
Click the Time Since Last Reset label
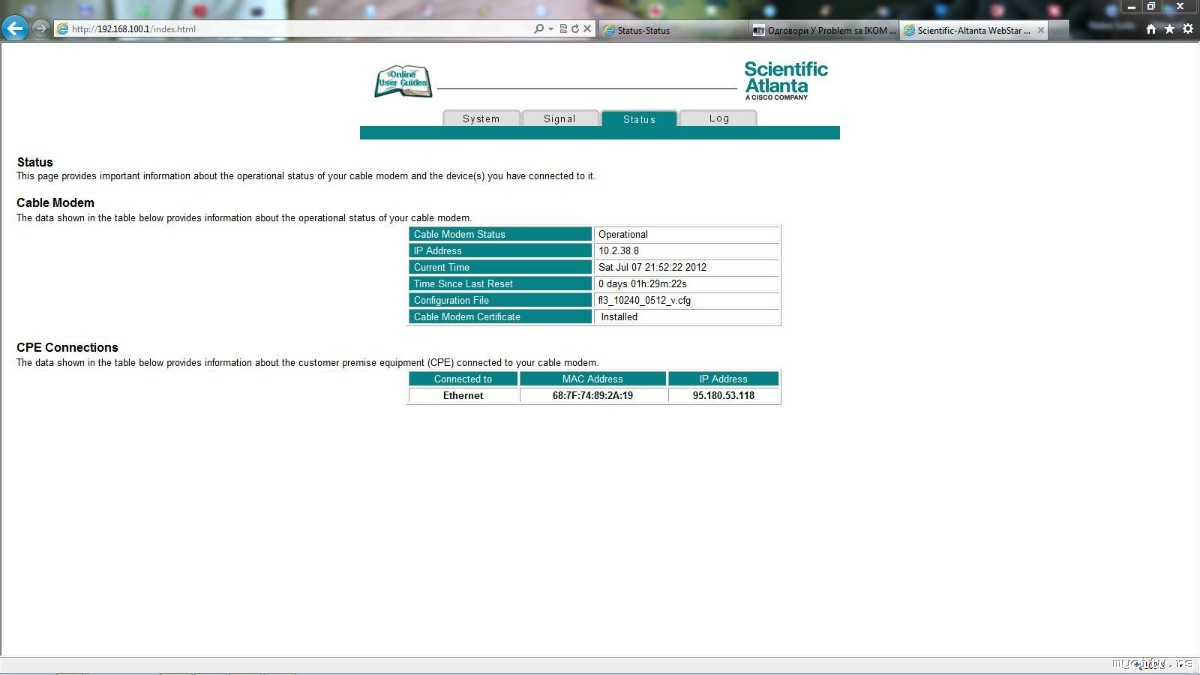pyautogui.click(x=501, y=284)
